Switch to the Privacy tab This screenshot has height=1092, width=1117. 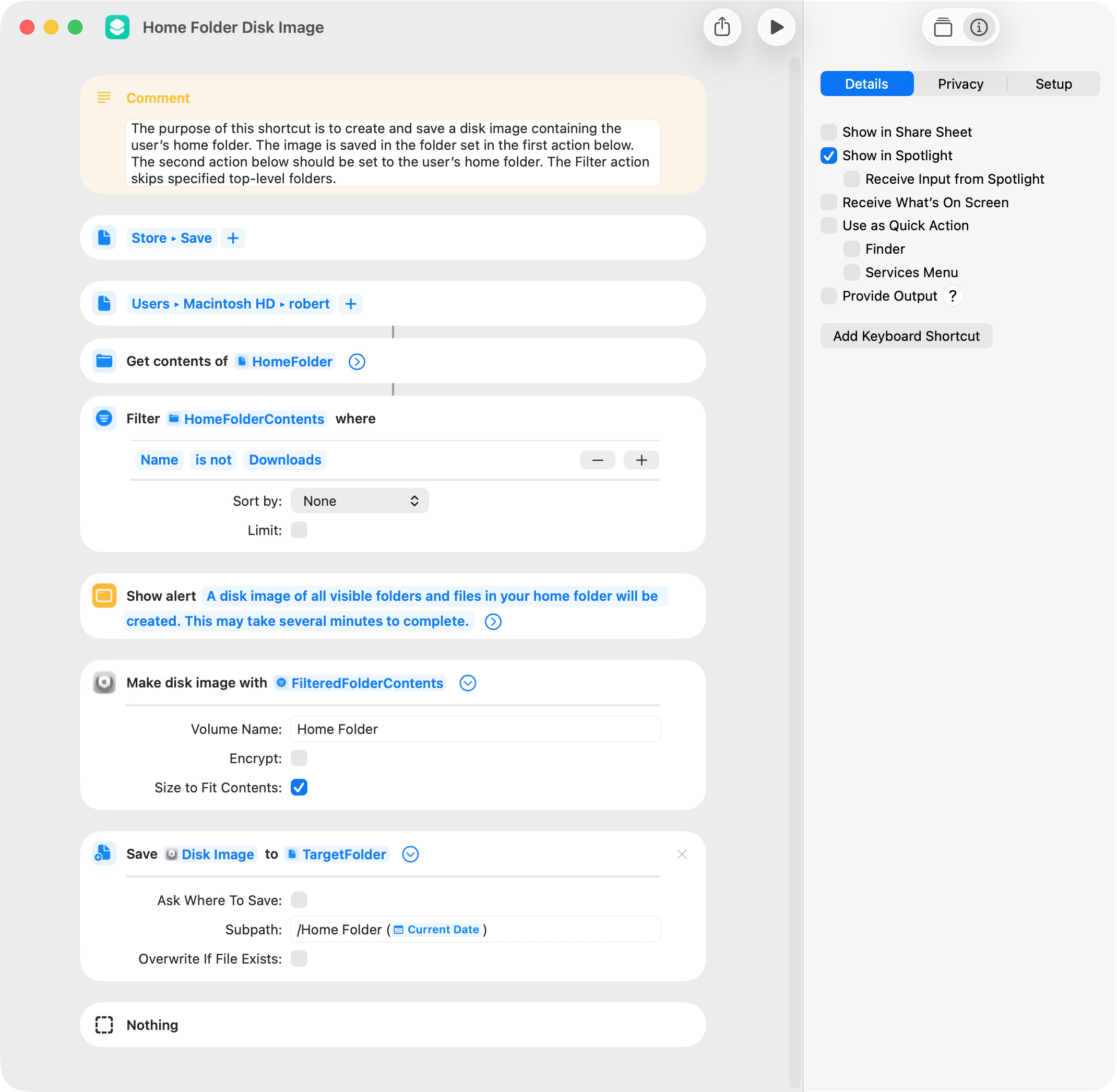[960, 84]
